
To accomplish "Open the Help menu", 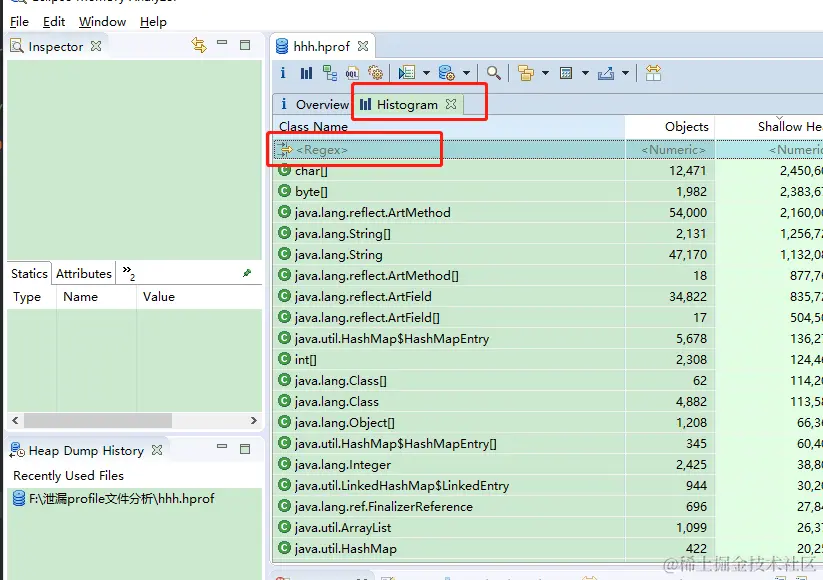I will (153, 22).
